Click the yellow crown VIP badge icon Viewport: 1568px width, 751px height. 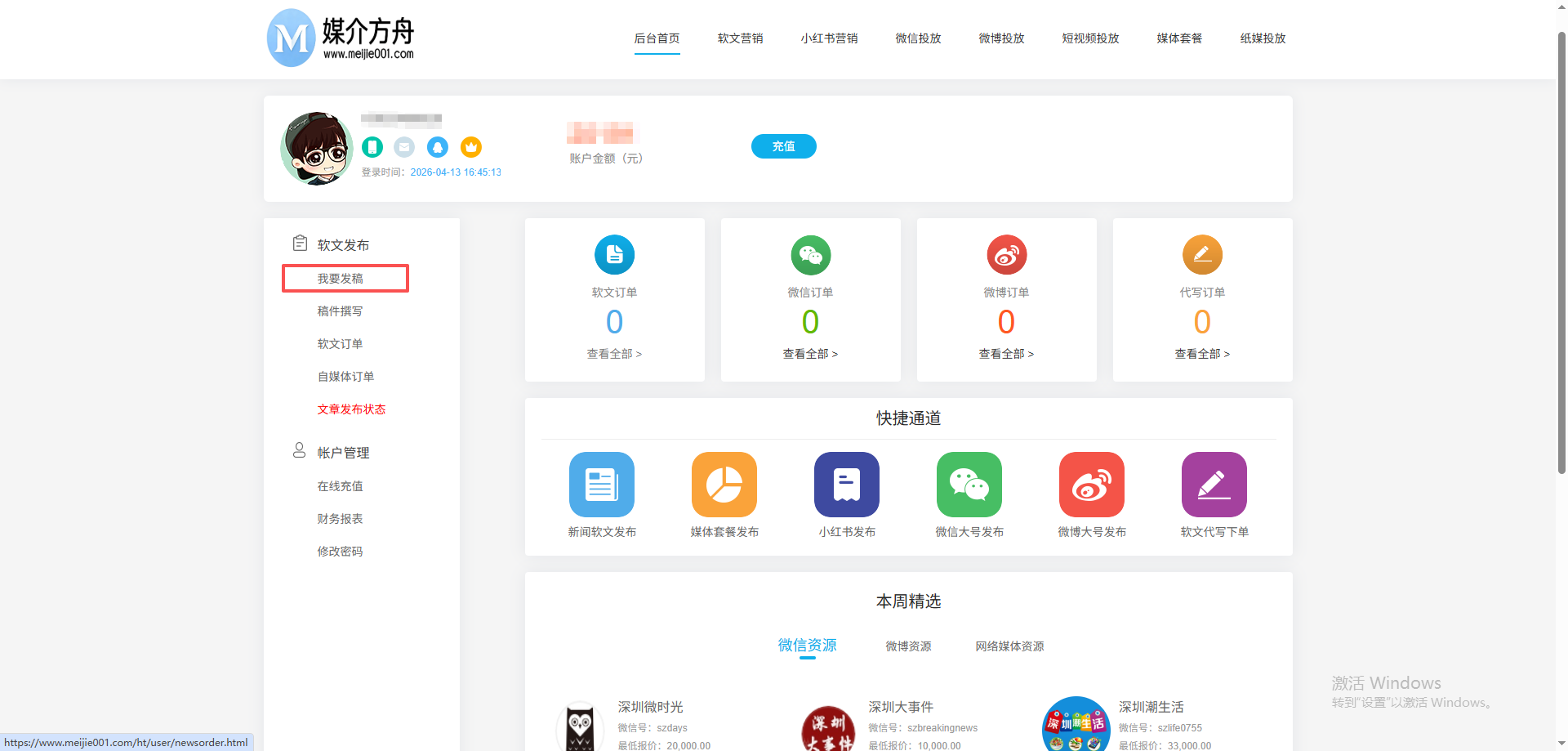[470, 147]
